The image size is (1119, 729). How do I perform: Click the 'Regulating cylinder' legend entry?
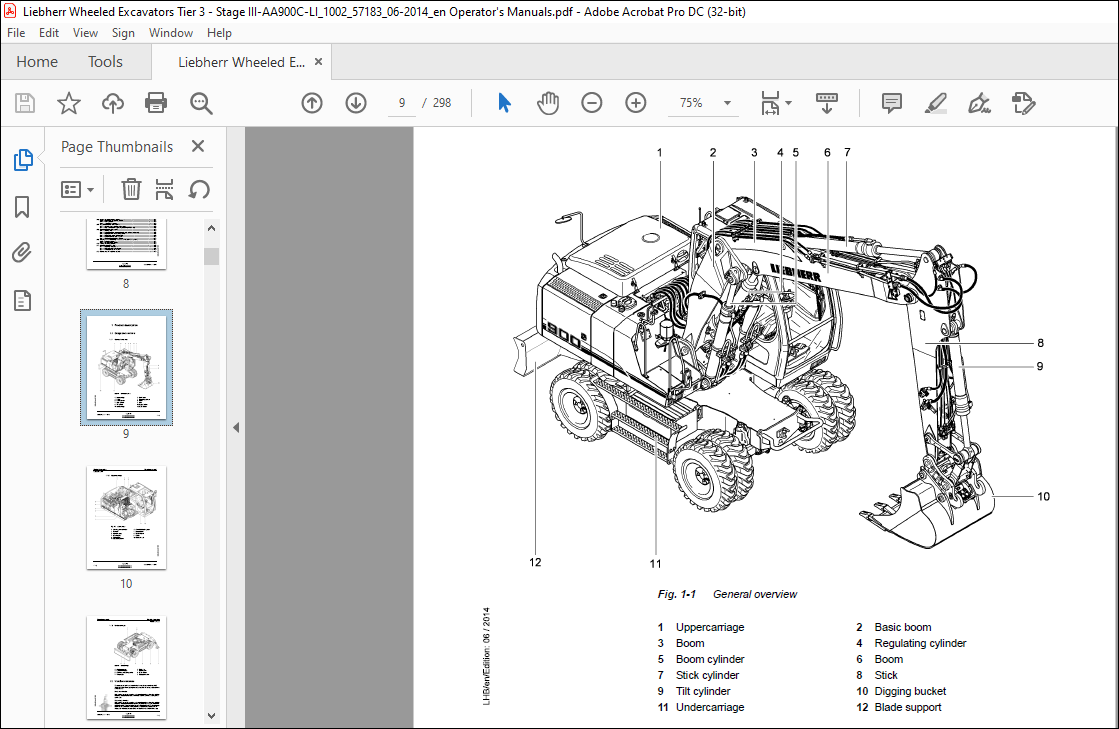[x=921, y=643]
